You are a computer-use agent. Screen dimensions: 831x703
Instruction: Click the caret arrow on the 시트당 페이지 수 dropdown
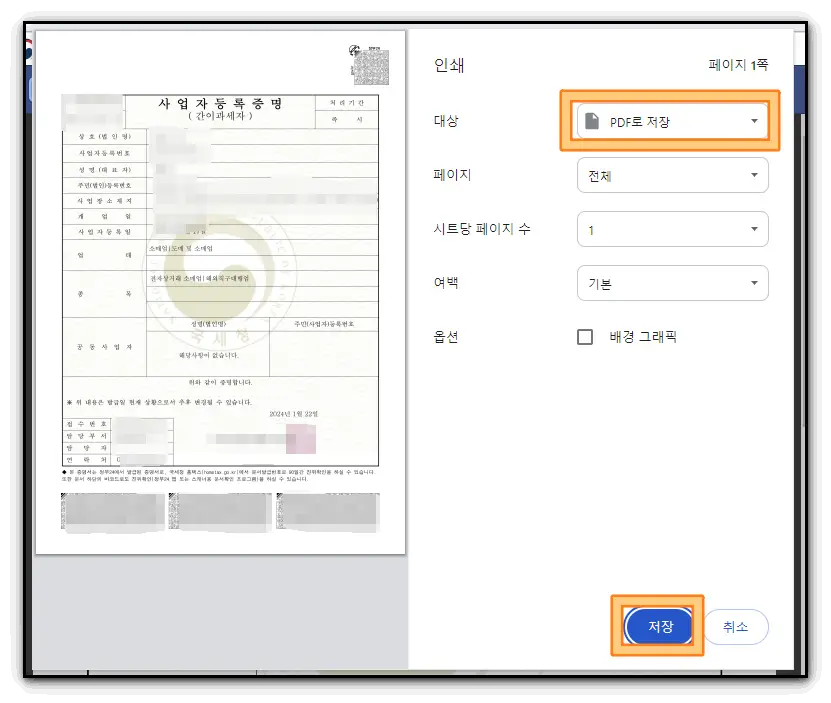click(755, 229)
